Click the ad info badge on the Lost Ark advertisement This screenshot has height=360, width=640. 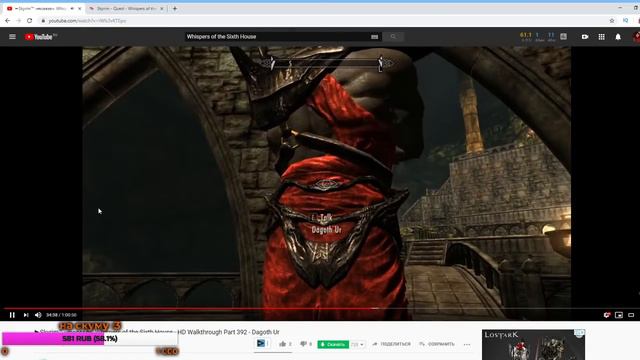pos(580,333)
